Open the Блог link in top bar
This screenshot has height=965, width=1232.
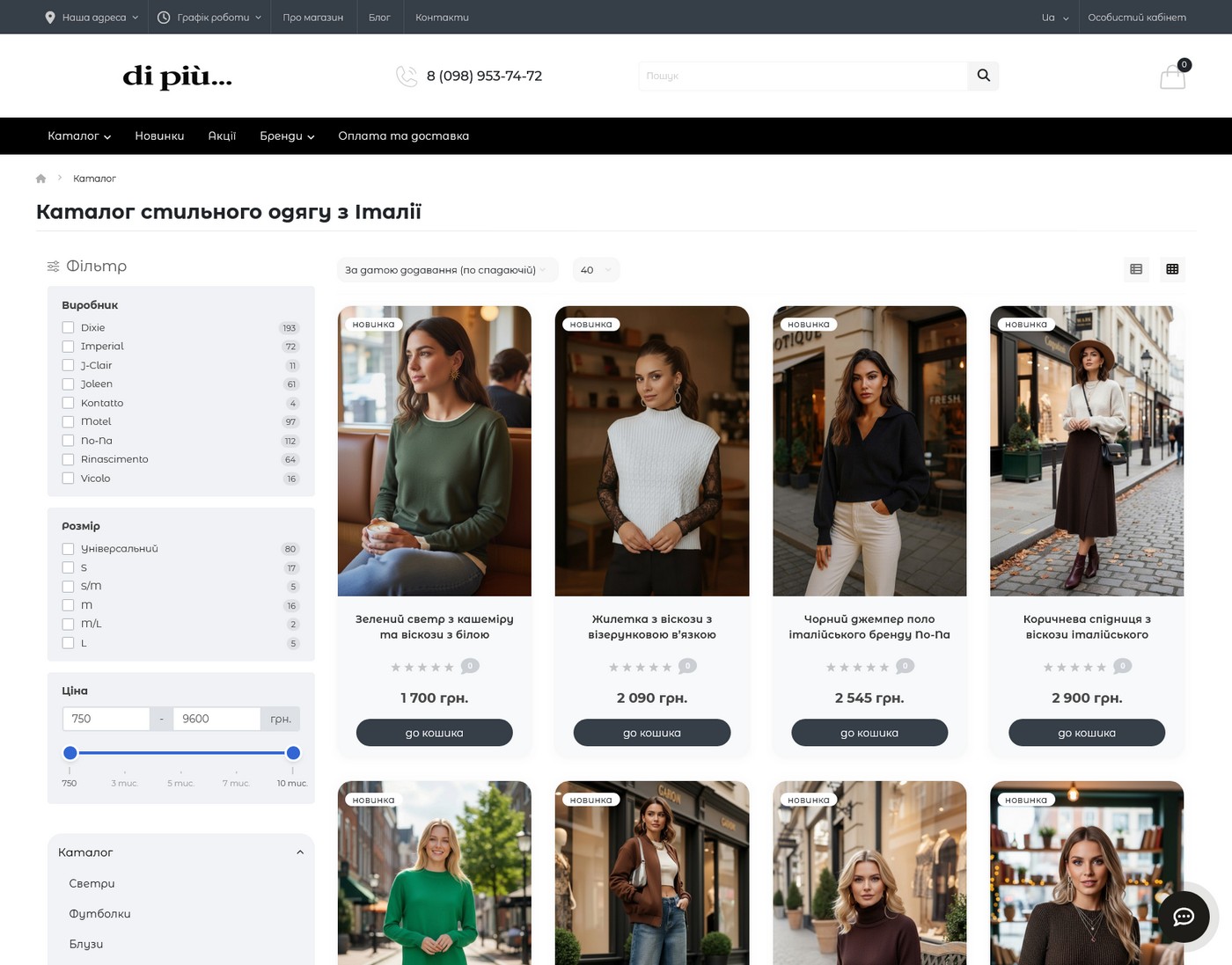pyautogui.click(x=379, y=18)
